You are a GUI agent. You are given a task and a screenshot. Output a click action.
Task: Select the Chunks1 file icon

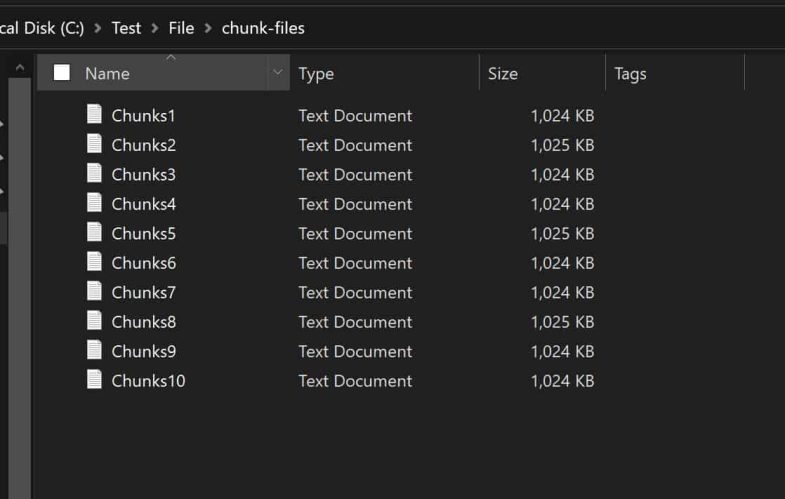94,114
